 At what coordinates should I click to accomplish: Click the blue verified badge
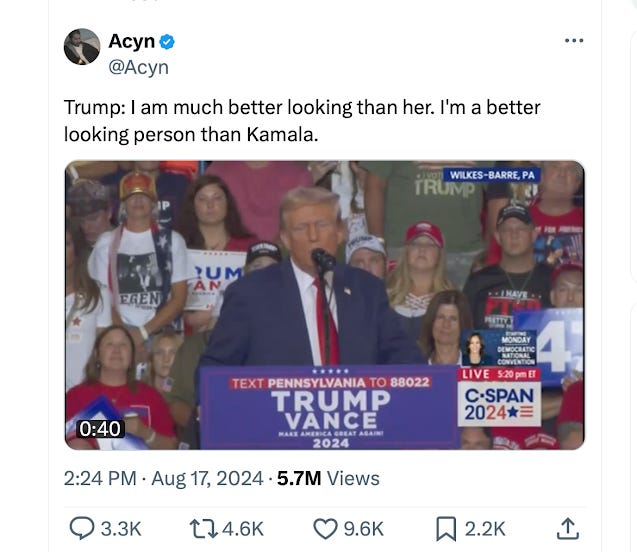point(167,42)
